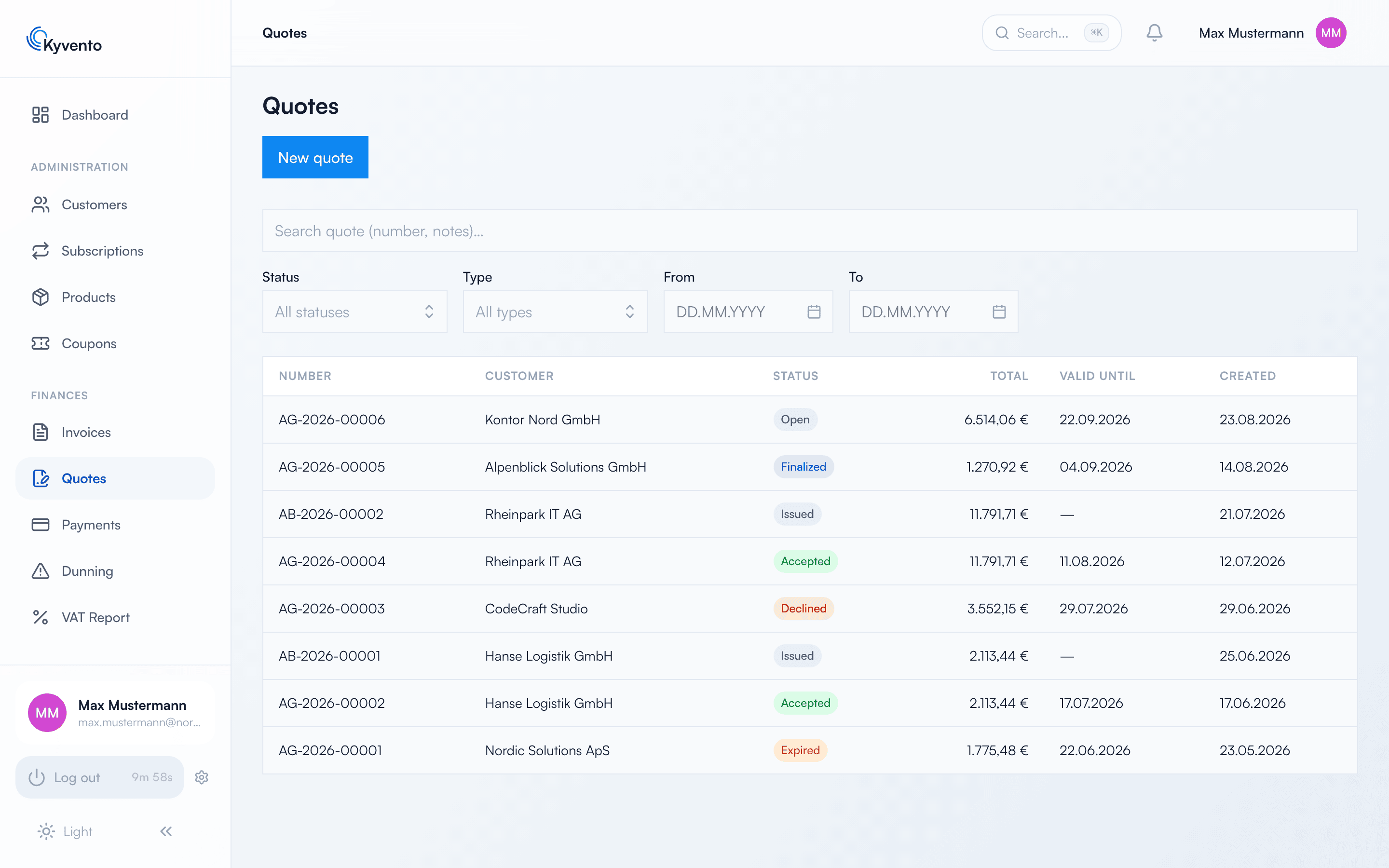The height and width of the screenshot is (868, 1389).
Task: Open quote AG-2026-00006
Action: tap(810, 420)
